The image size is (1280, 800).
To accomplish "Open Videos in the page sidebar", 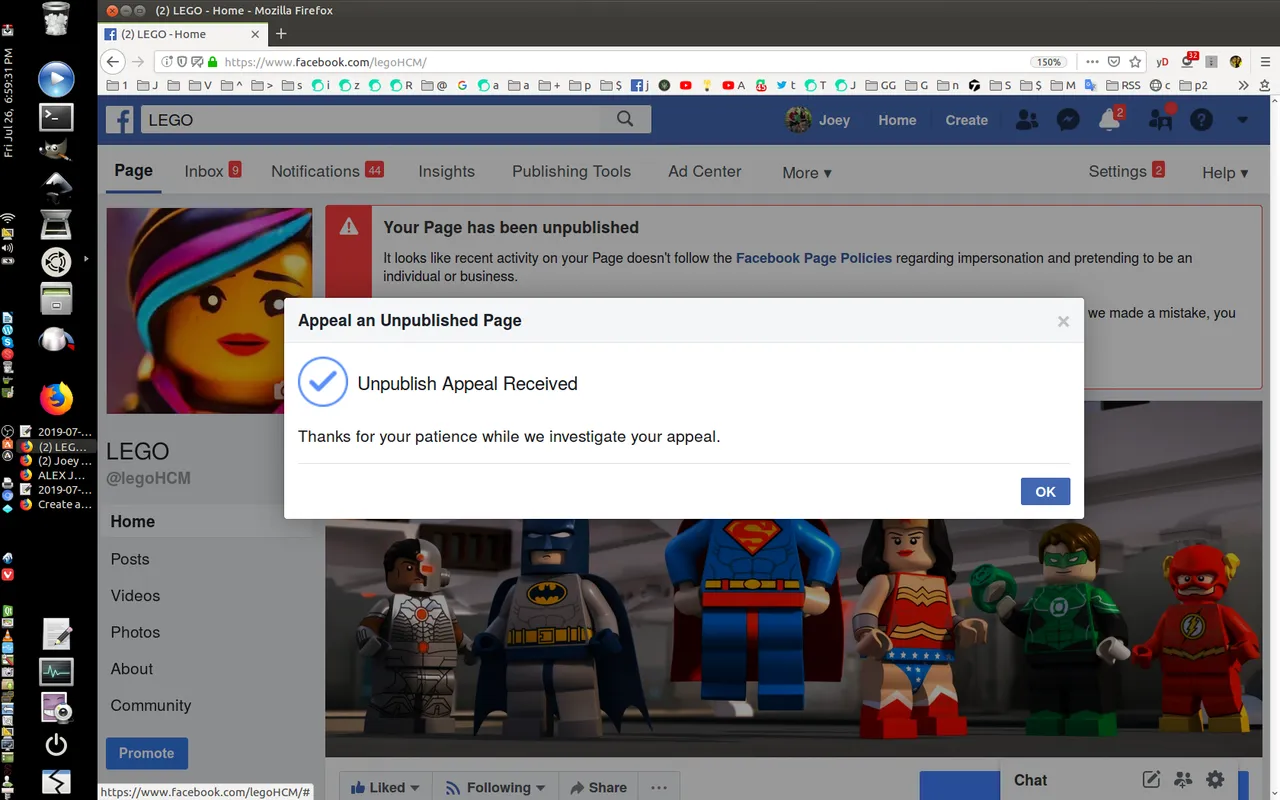I will pos(135,595).
